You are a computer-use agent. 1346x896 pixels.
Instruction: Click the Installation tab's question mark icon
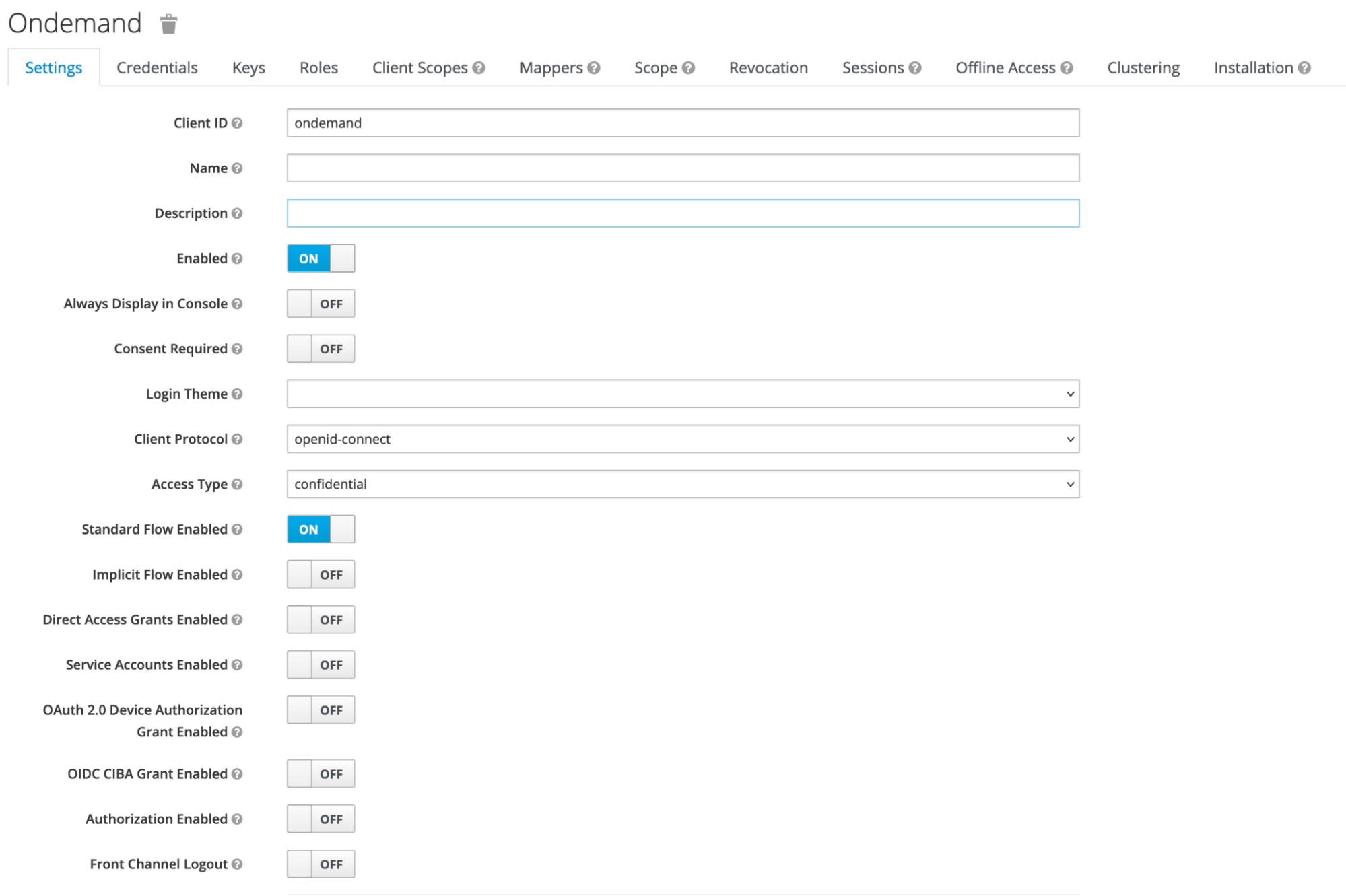coord(1304,68)
